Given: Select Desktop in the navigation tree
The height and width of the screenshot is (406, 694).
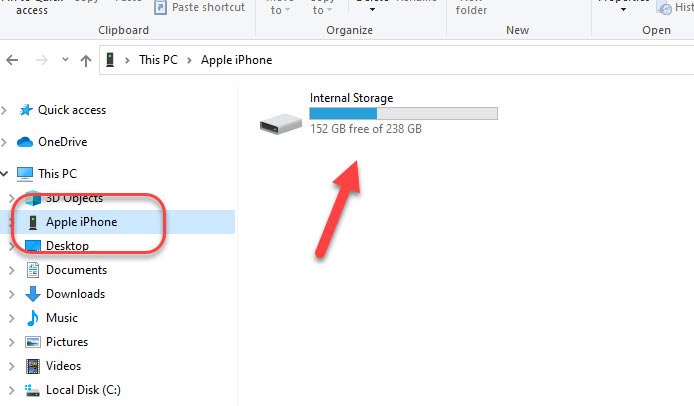Looking at the screenshot, I should click(x=67, y=246).
